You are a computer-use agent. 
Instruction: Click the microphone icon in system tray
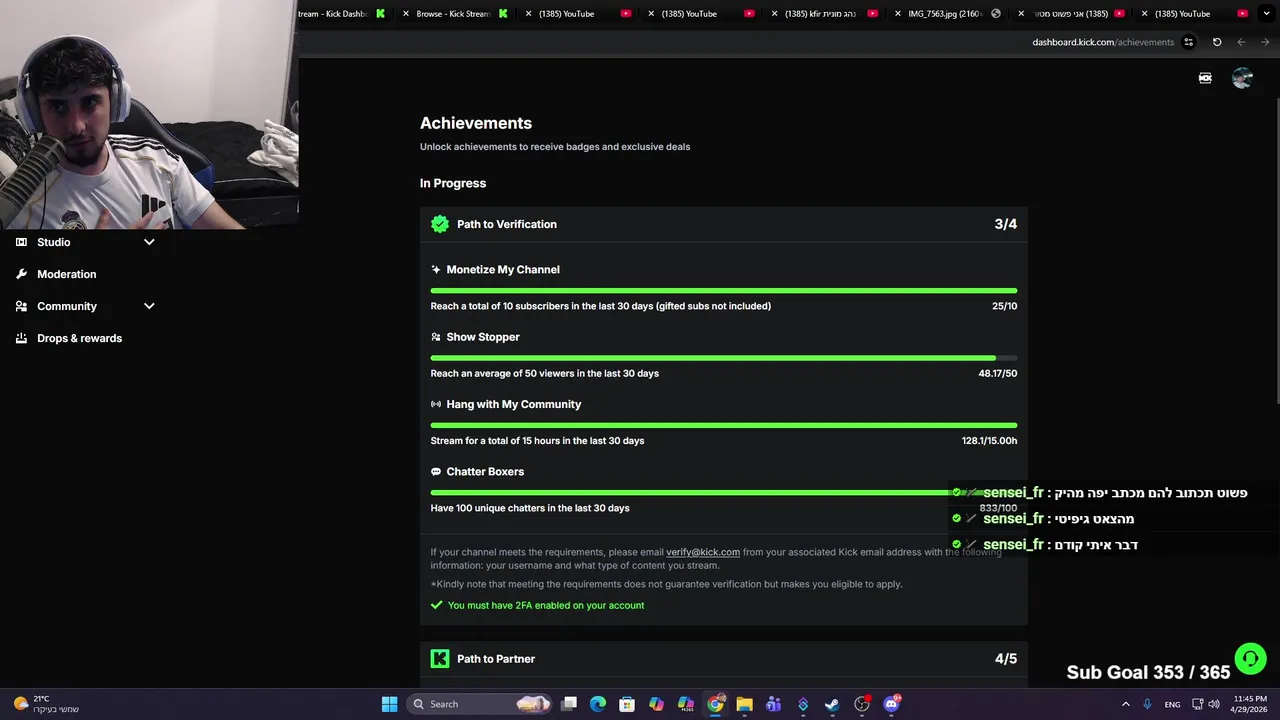tap(1147, 704)
